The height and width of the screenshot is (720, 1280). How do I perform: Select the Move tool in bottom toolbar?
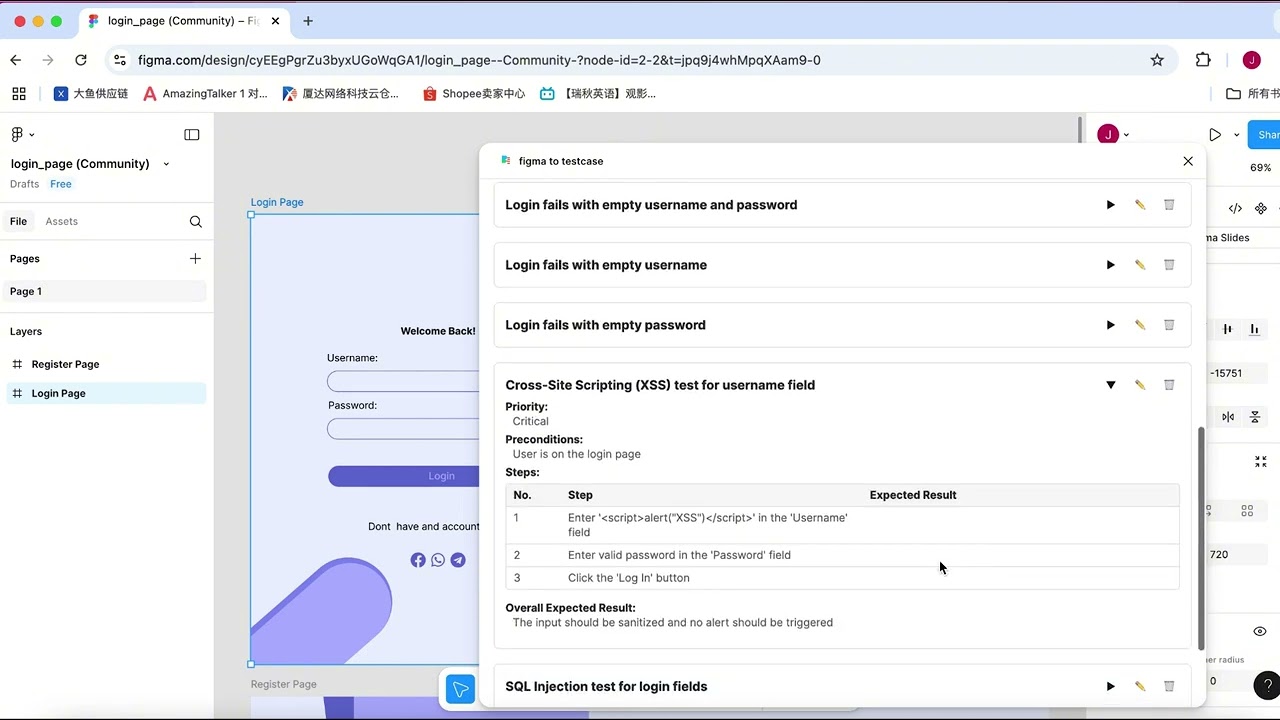pos(460,690)
